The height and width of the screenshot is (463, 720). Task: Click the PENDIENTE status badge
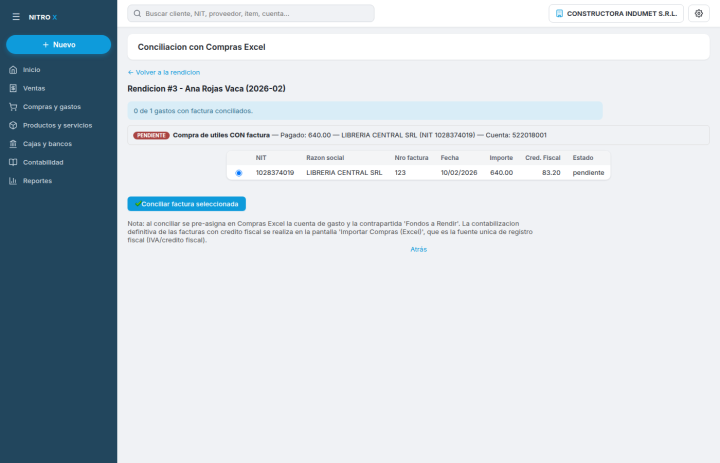pyautogui.click(x=151, y=136)
